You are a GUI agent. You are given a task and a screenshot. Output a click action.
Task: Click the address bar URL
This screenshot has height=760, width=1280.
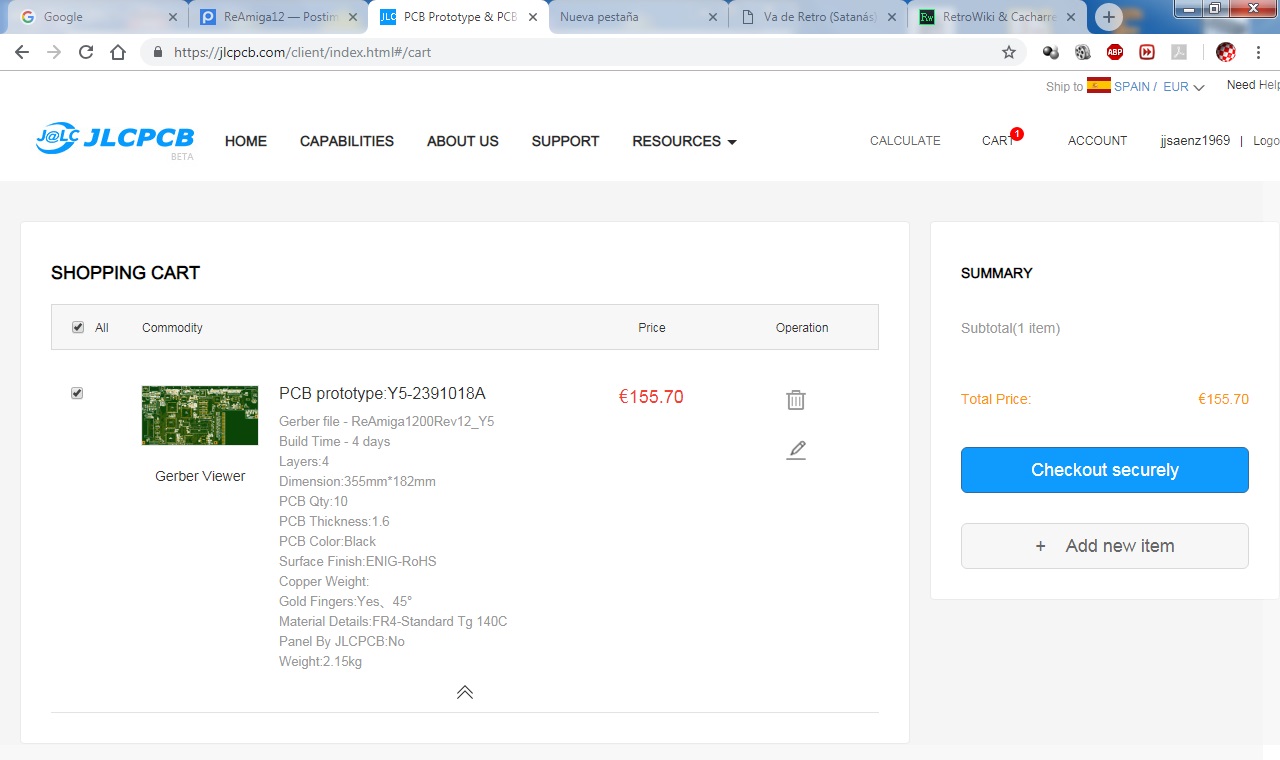[x=302, y=52]
